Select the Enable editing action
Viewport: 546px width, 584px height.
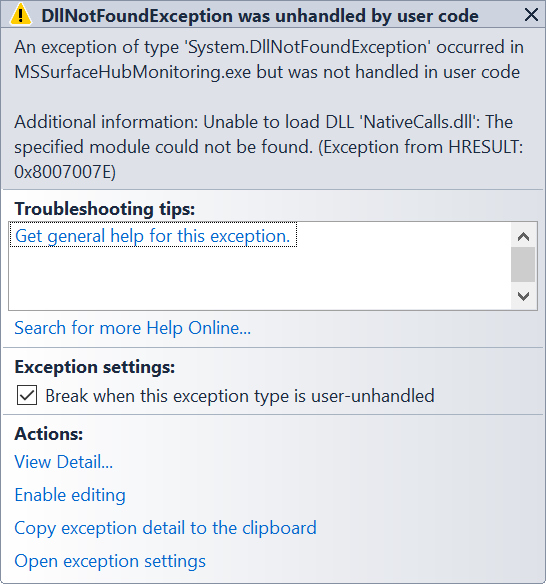tap(70, 495)
